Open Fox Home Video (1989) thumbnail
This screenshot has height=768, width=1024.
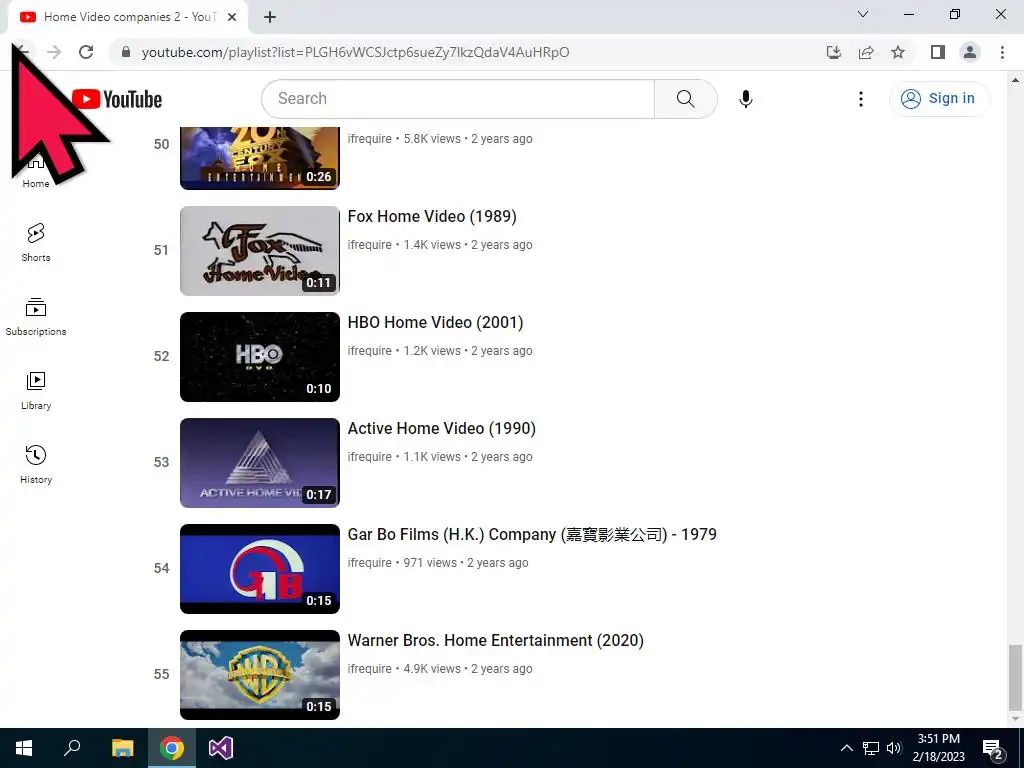[260, 251]
